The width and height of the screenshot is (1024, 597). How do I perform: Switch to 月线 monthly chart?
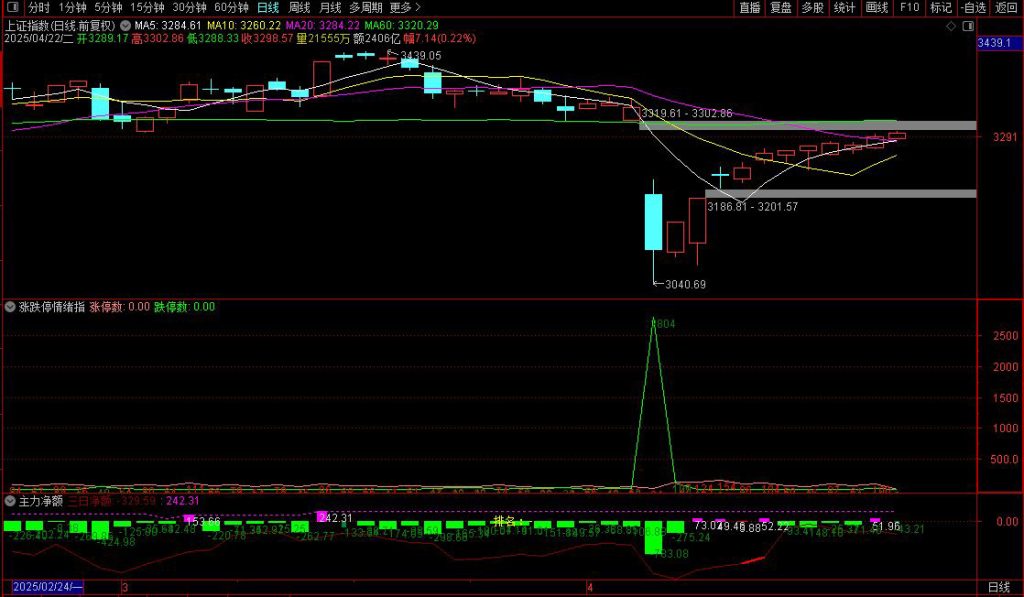click(330, 7)
